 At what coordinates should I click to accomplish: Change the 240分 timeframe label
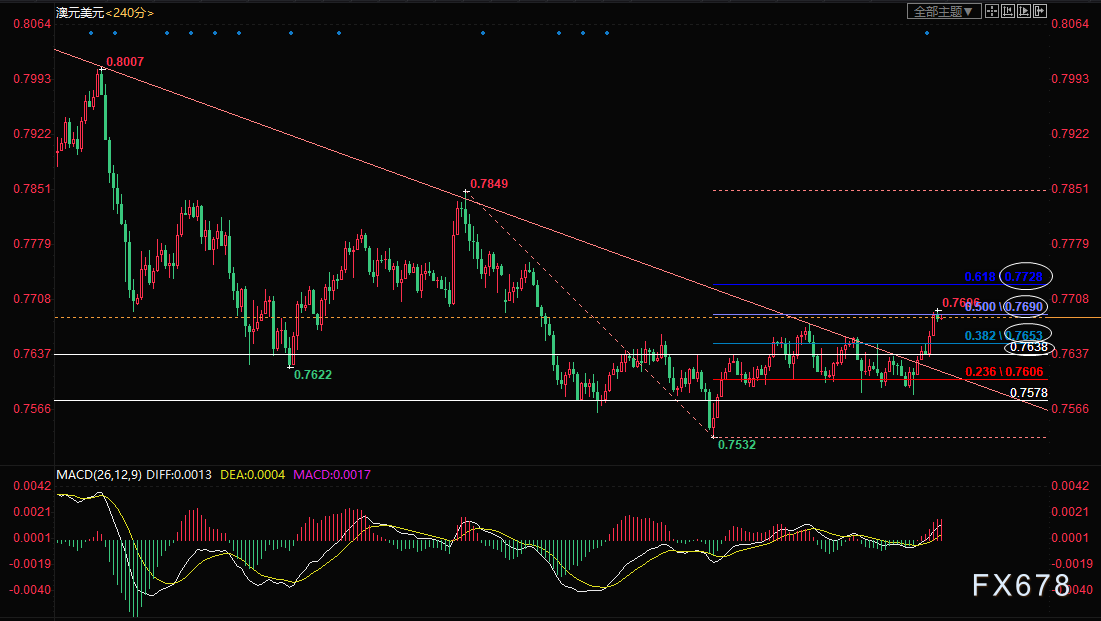(130, 13)
